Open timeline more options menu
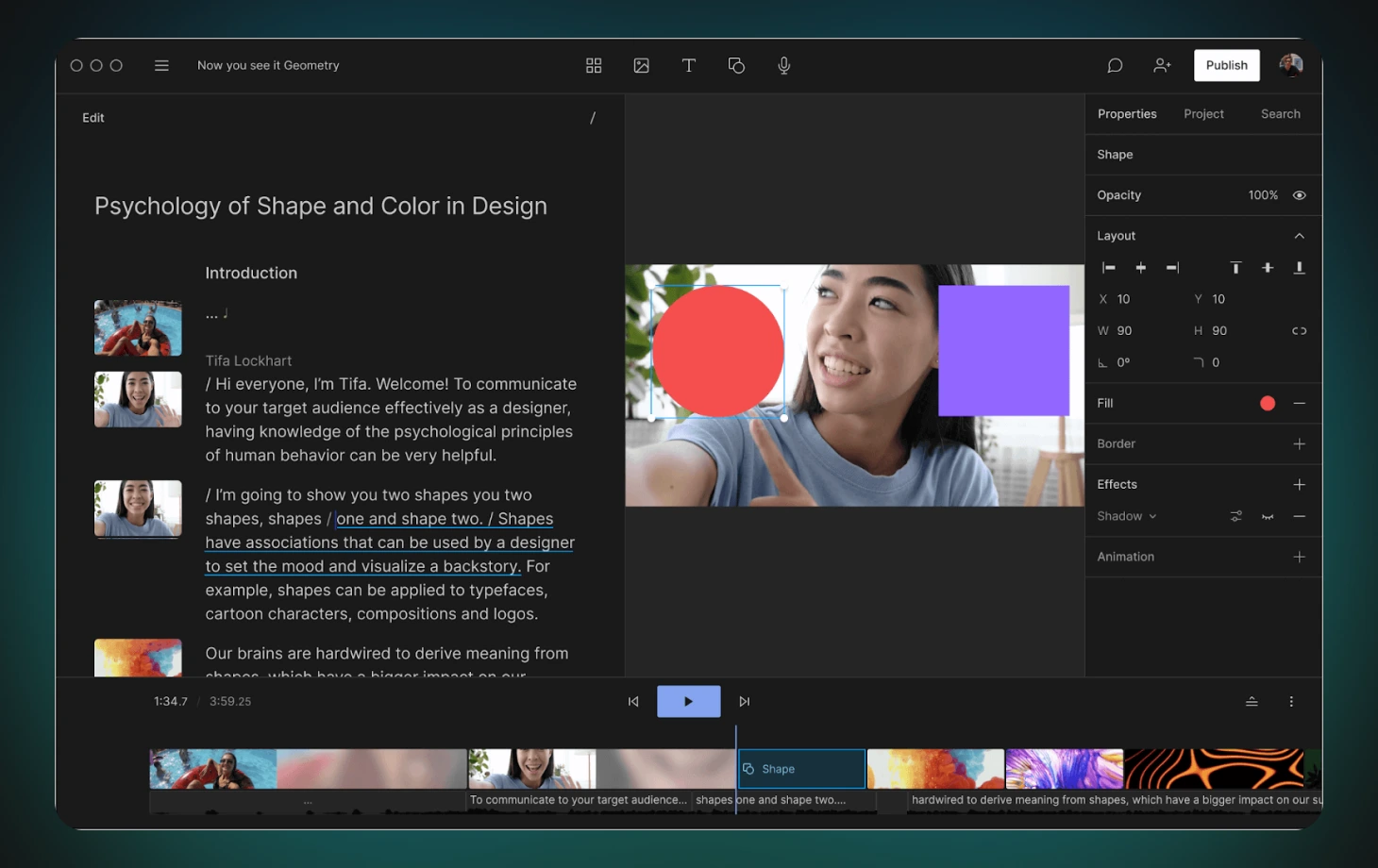The image size is (1378, 868). pyautogui.click(x=1291, y=702)
